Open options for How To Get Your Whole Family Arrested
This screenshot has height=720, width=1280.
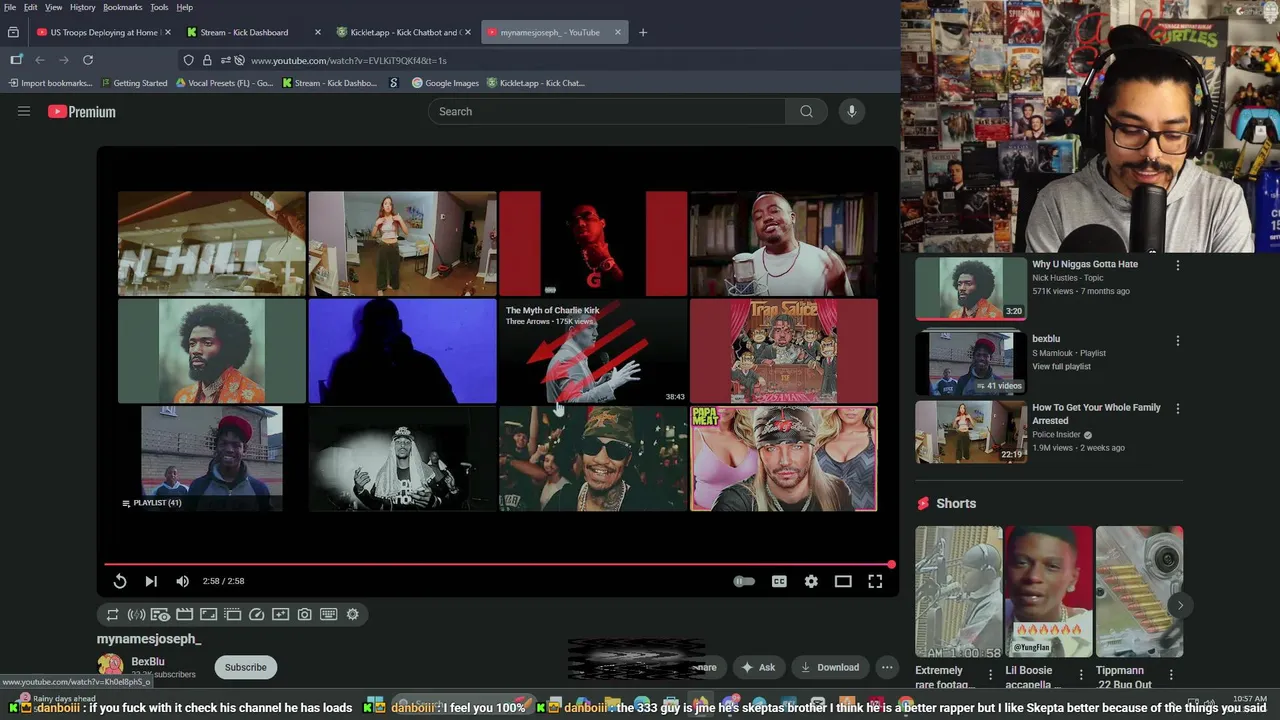click(x=1177, y=408)
